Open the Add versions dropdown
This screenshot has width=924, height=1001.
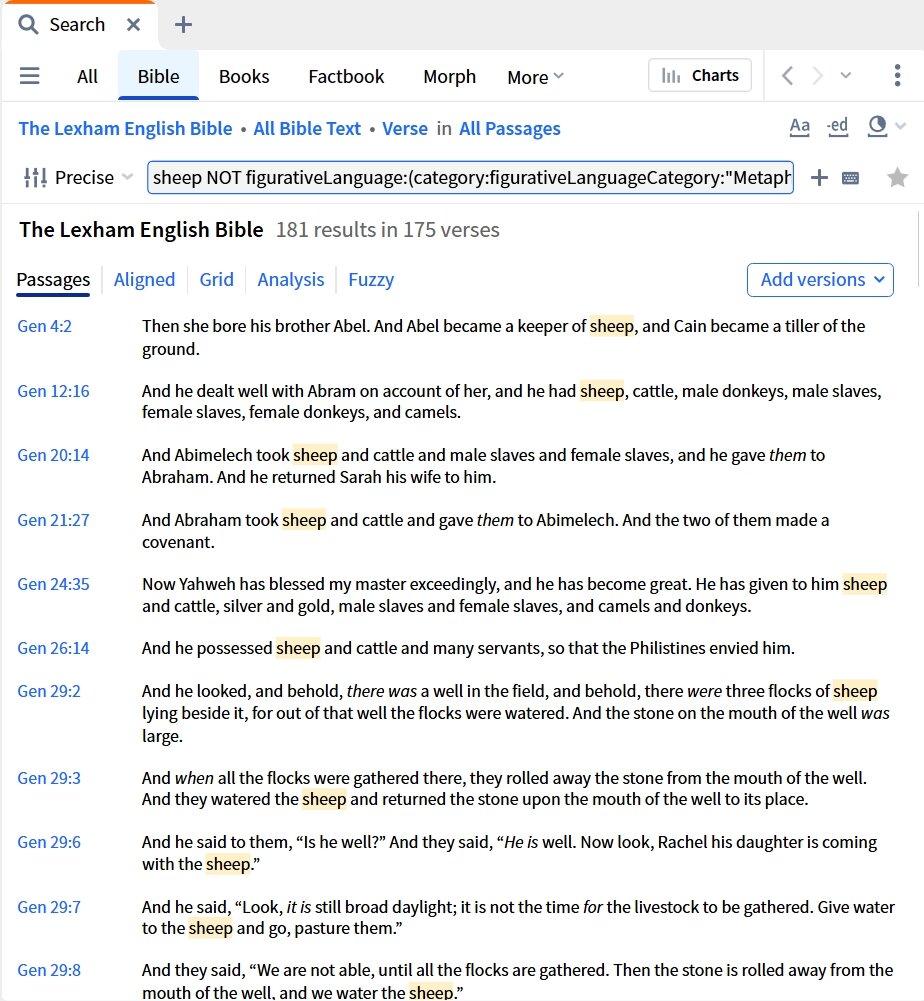click(820, 280)
